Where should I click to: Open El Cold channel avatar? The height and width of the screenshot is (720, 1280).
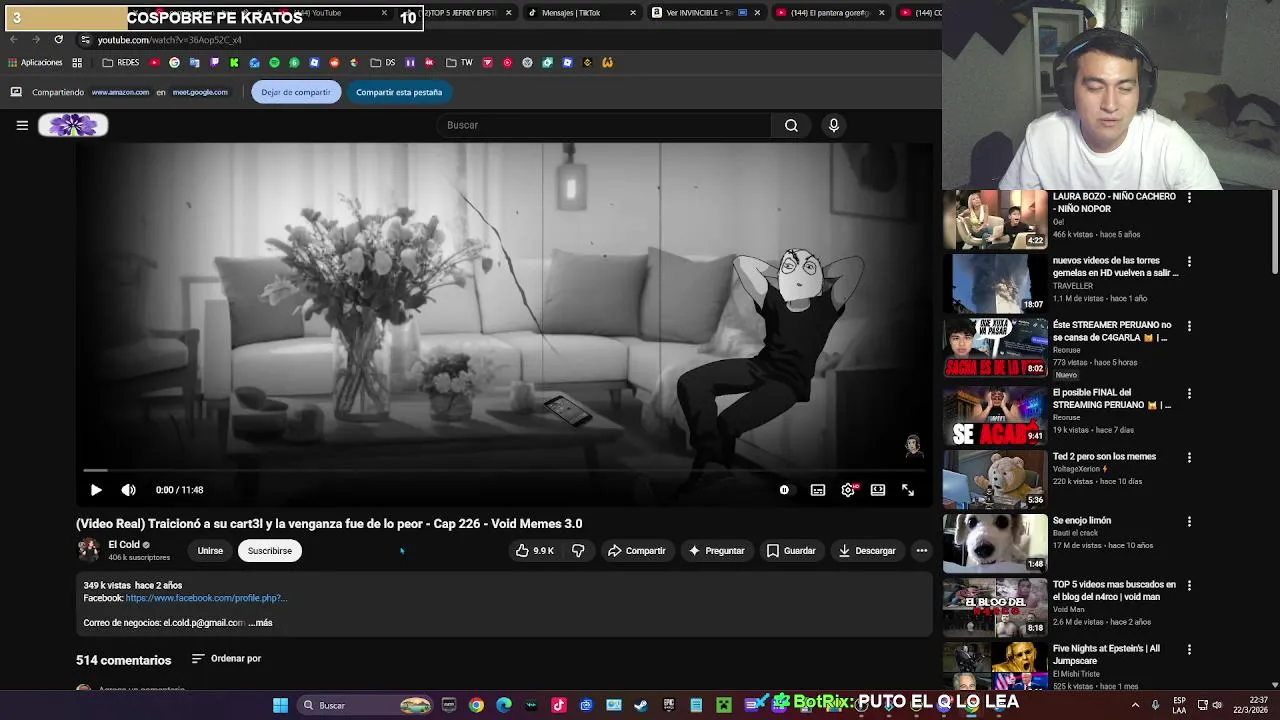pos(88,550)
